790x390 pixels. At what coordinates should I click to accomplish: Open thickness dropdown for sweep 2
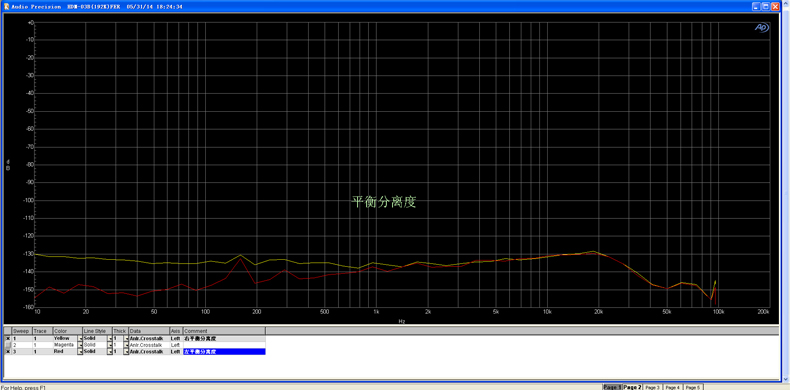coord(126,345)
